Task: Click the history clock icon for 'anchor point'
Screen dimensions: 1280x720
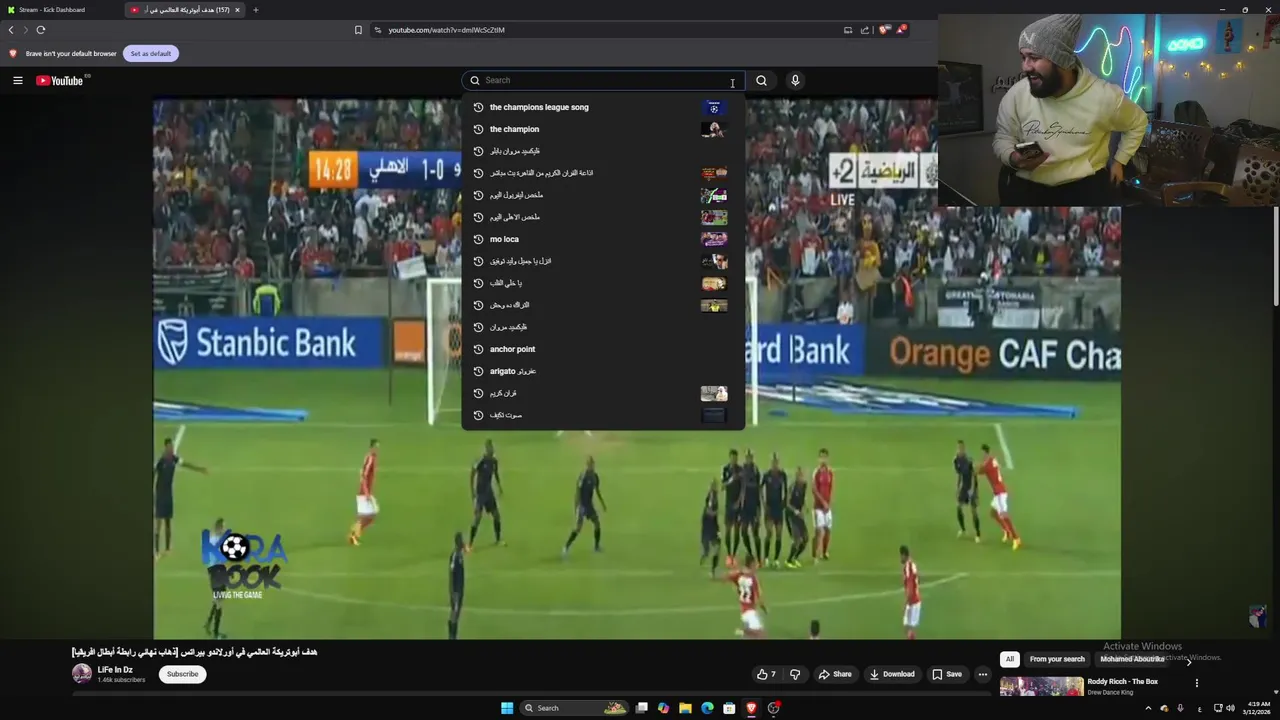Action: [x=478, y=349]
